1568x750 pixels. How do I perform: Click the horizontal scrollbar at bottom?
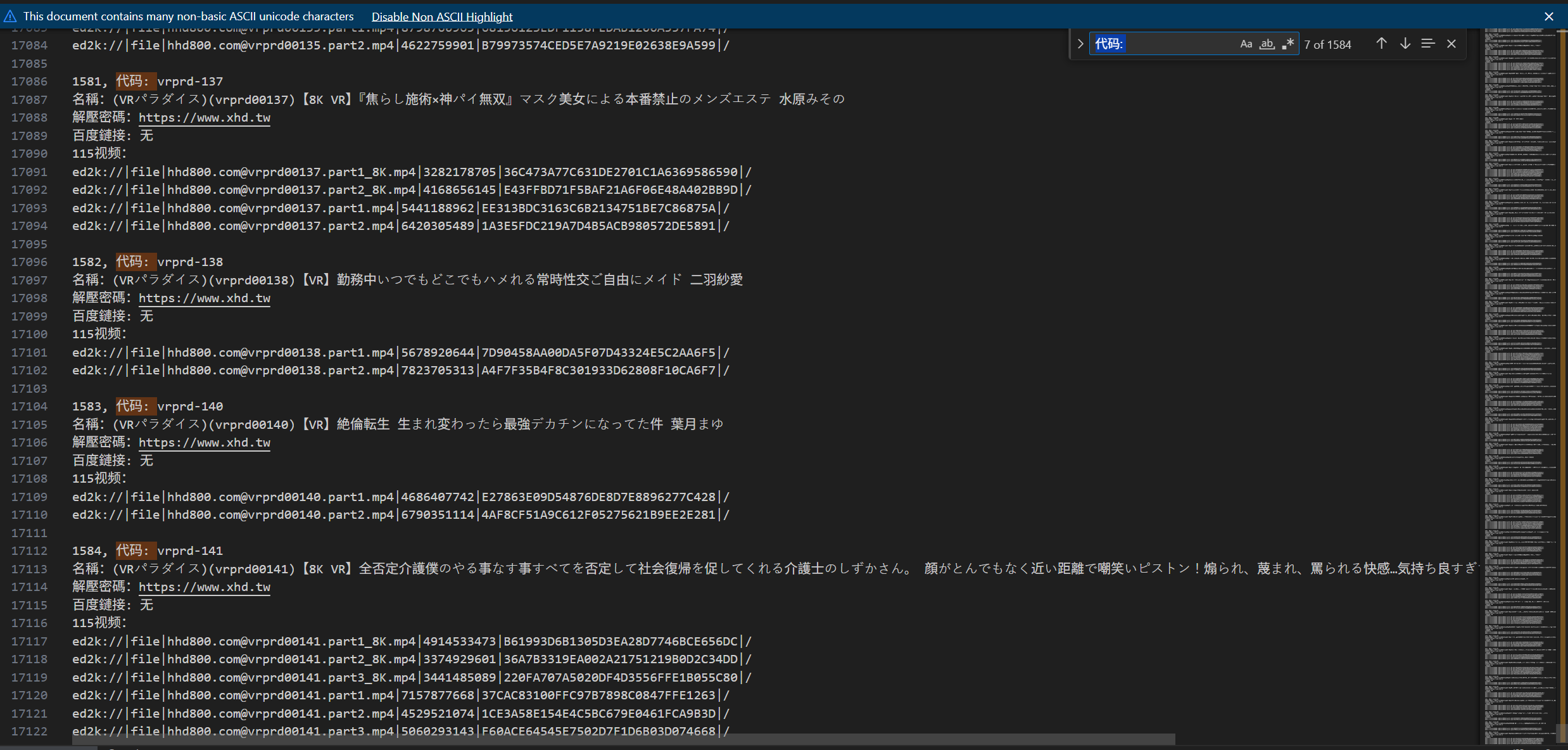(624, 739)
